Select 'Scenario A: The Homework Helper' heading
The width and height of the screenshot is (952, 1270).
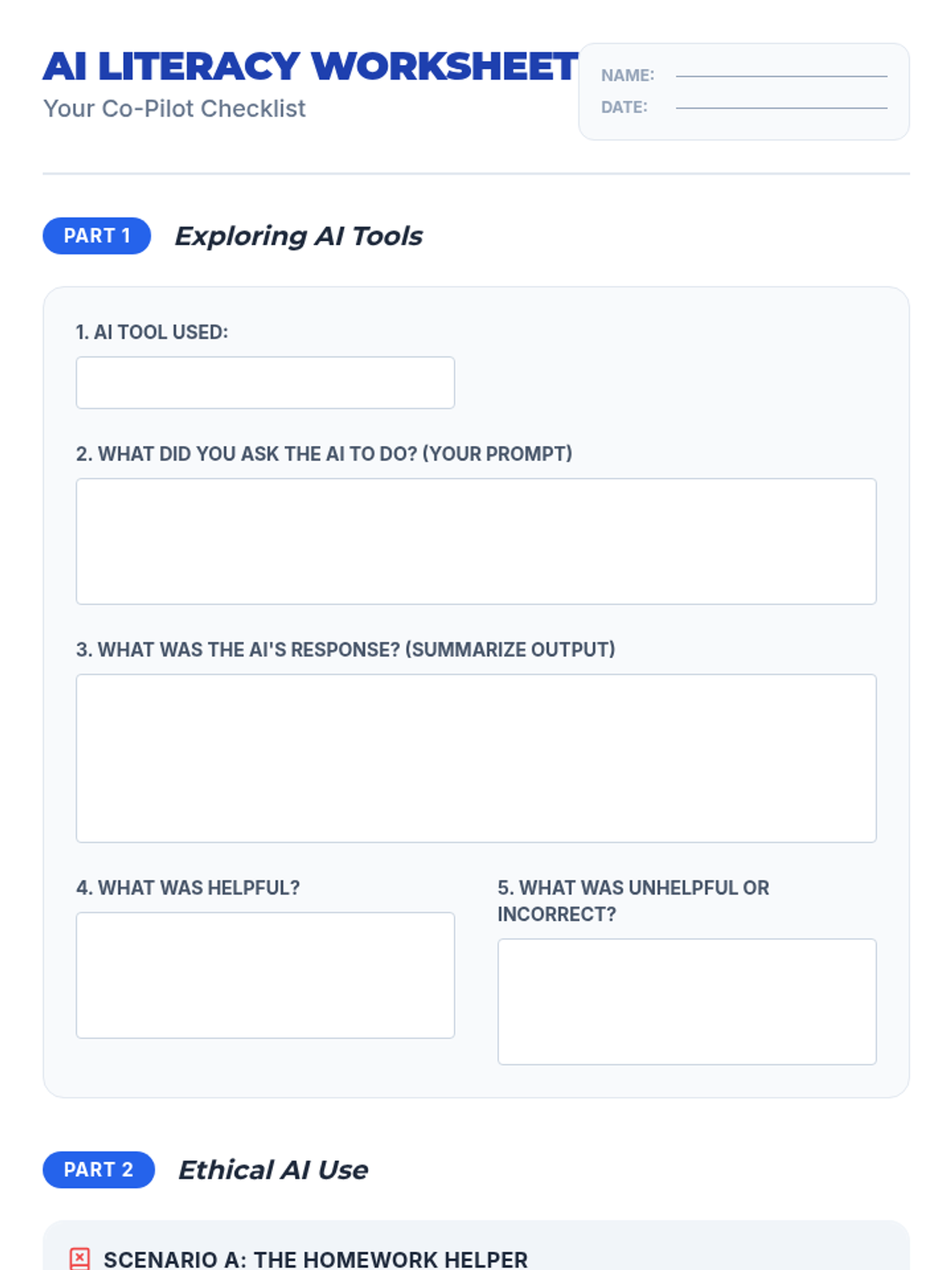pyautogui.click(x=315, y=1260)
